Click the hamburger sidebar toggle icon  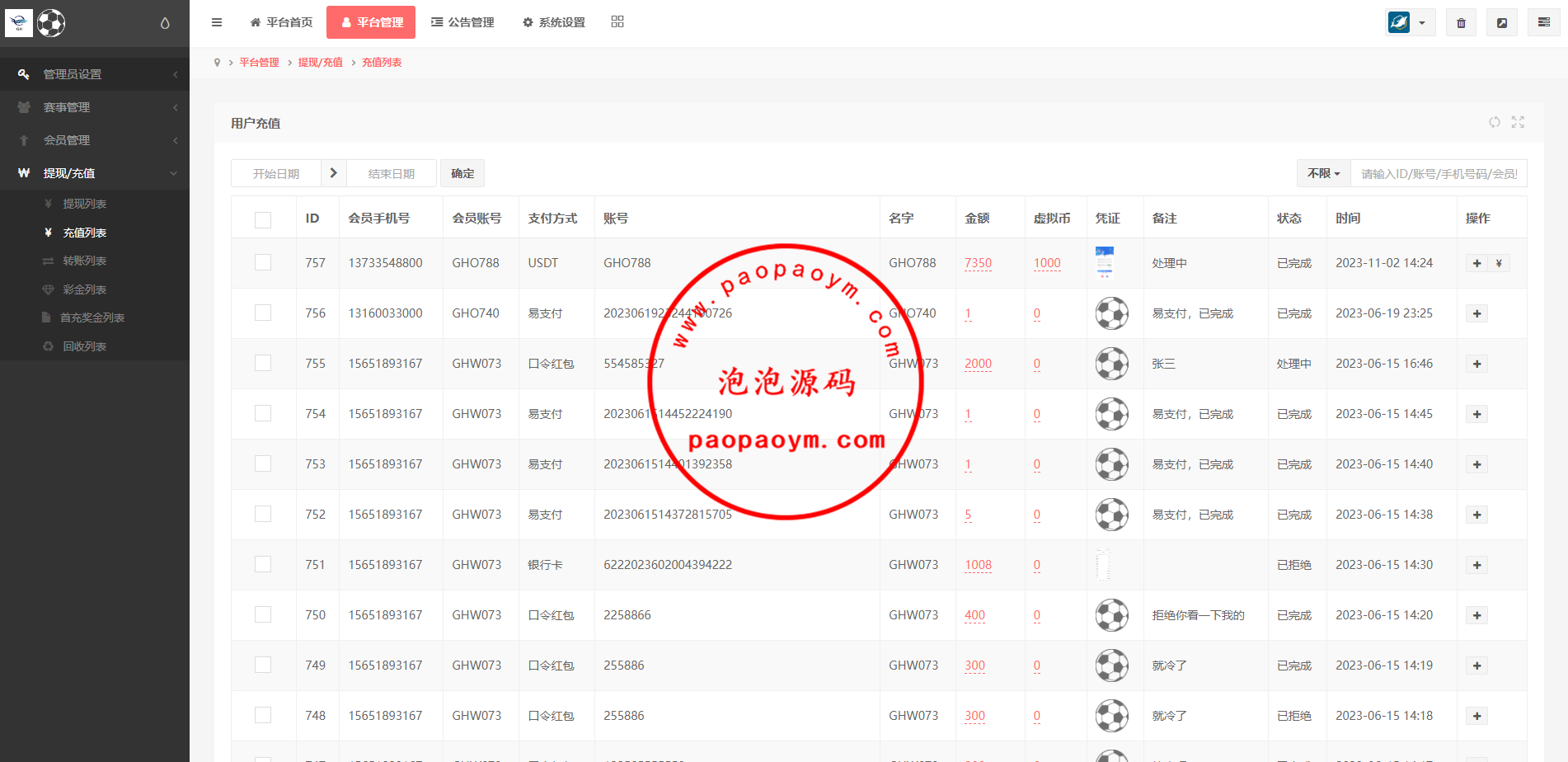[x=217, y=22]
